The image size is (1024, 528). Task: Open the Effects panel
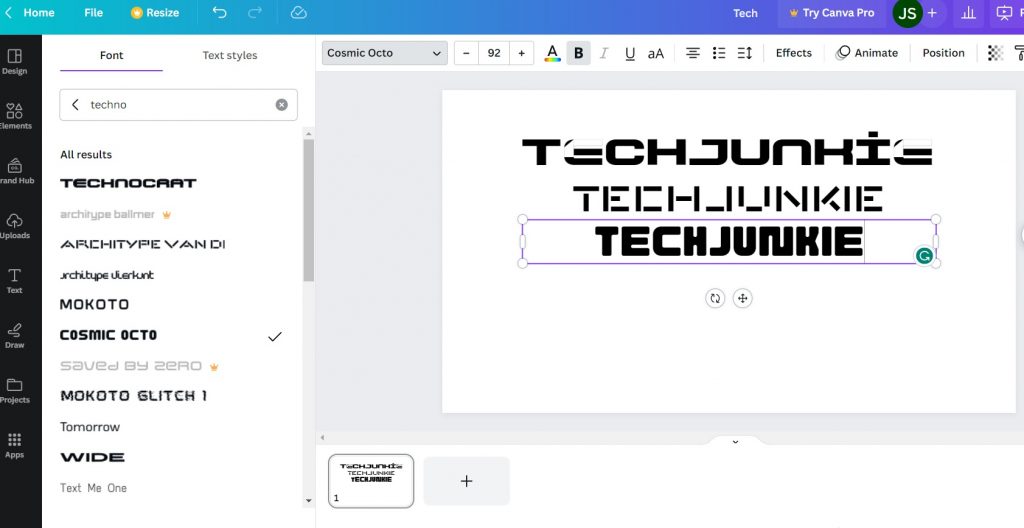(793, 53)
